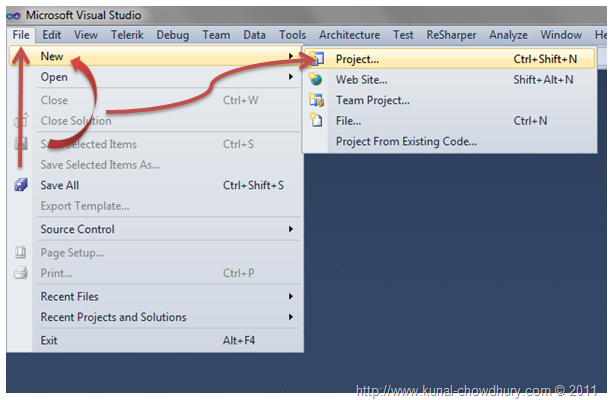Click the Visual Studio infinity logo icon
Screen dimensions: 611x400
click(14, 16)
